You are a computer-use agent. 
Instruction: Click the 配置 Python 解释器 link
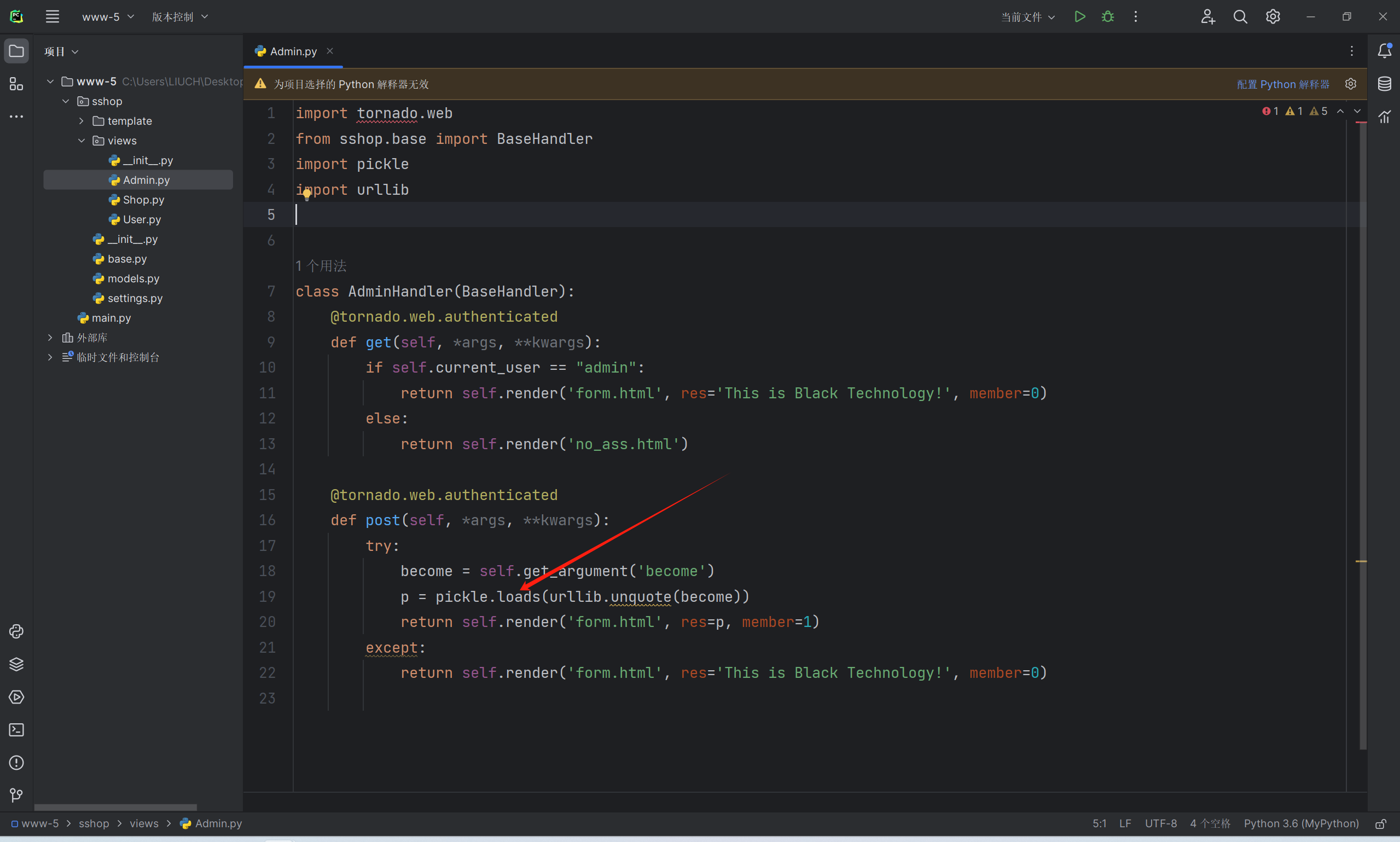[1282, 84]
